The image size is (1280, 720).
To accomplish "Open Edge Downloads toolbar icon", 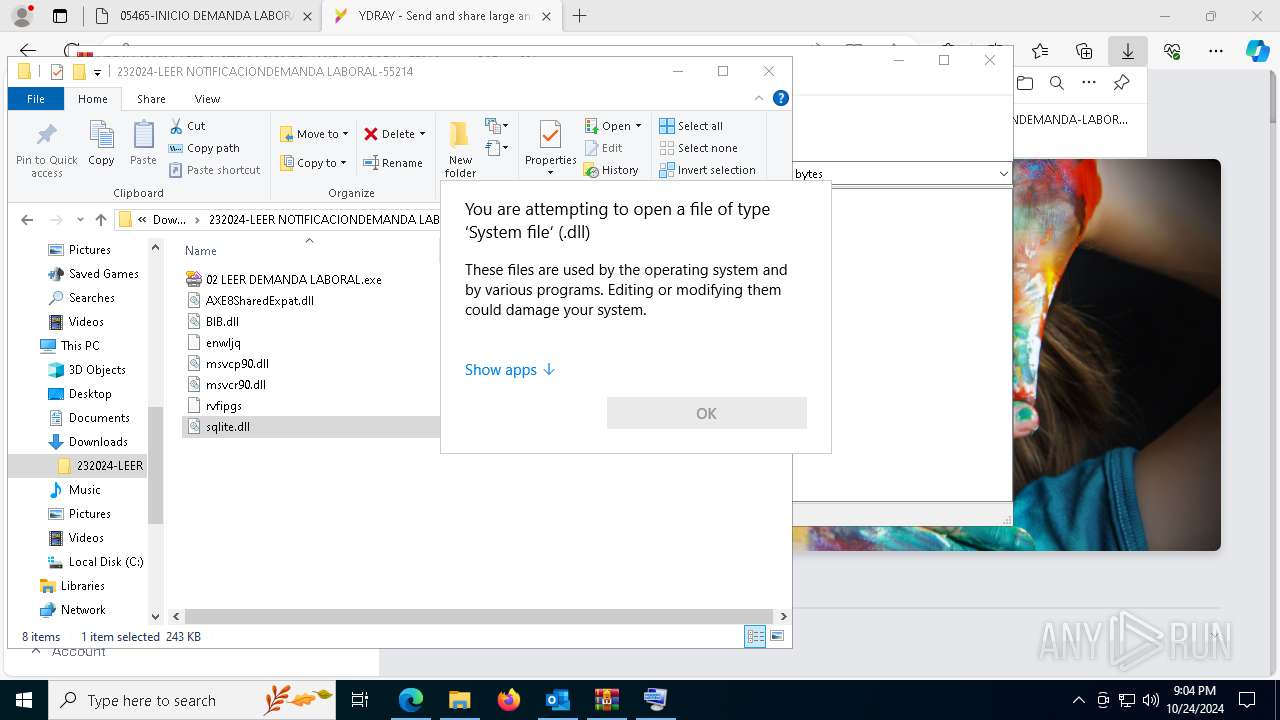I will tap(1128, 51).
